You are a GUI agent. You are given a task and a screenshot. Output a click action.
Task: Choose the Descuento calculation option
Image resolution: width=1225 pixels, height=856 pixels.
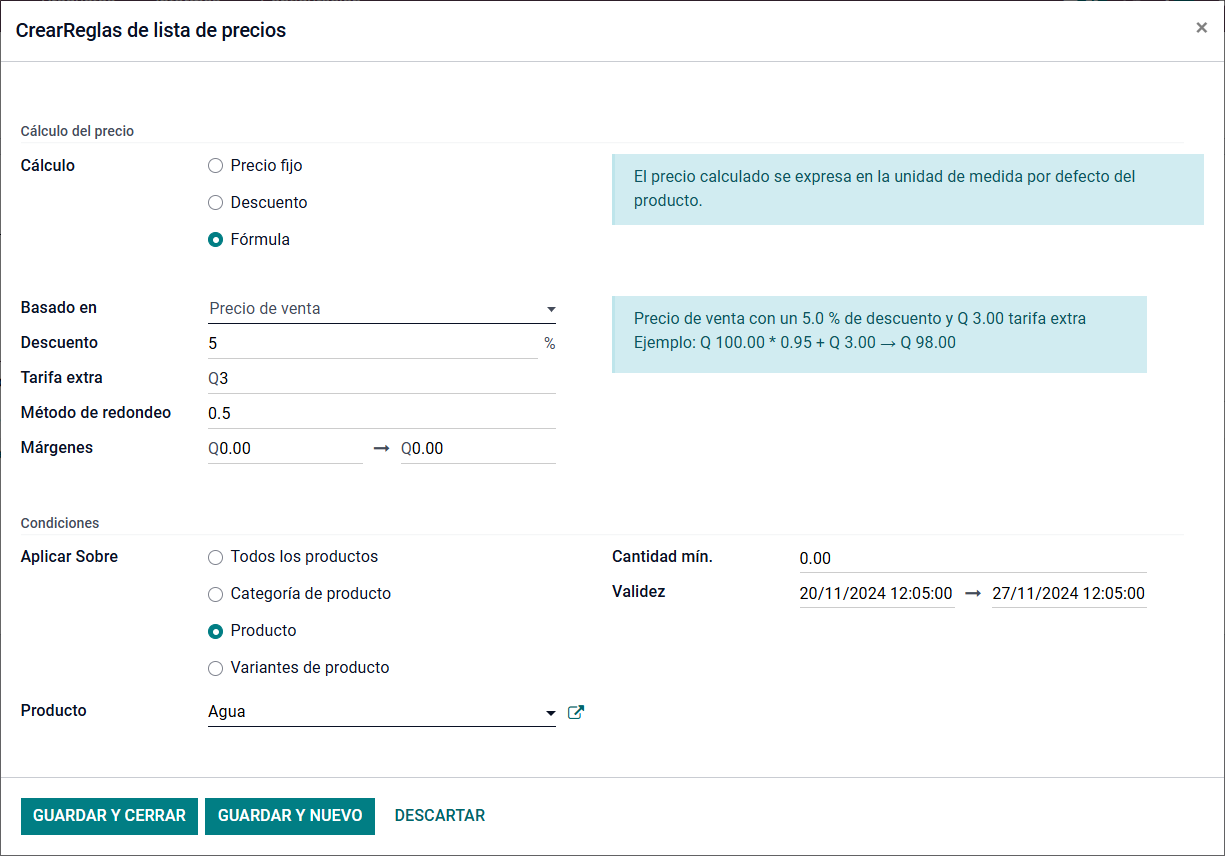click(x=215, y=203)
